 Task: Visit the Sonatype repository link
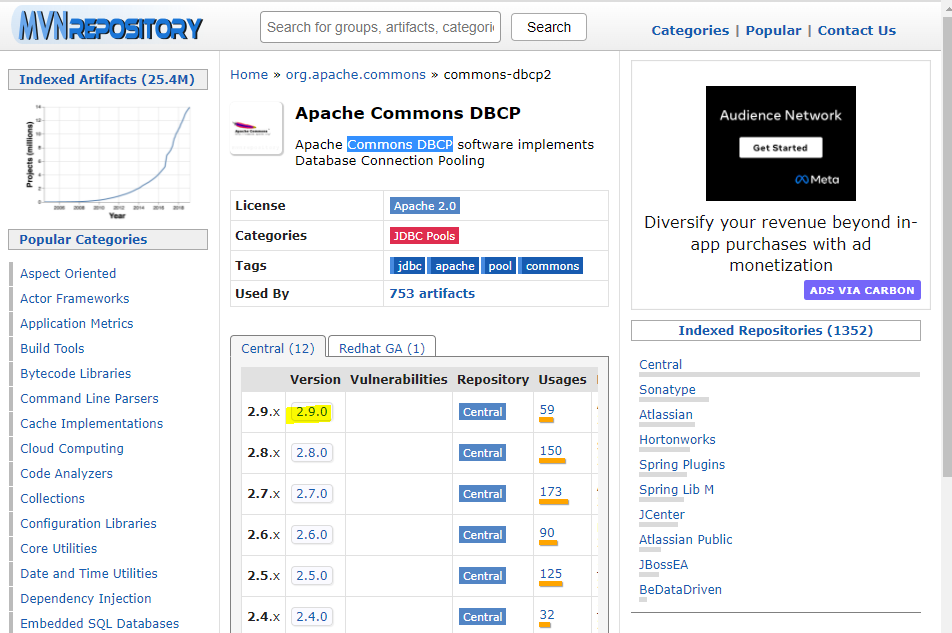pyautogui.click(x=667, y=389)
